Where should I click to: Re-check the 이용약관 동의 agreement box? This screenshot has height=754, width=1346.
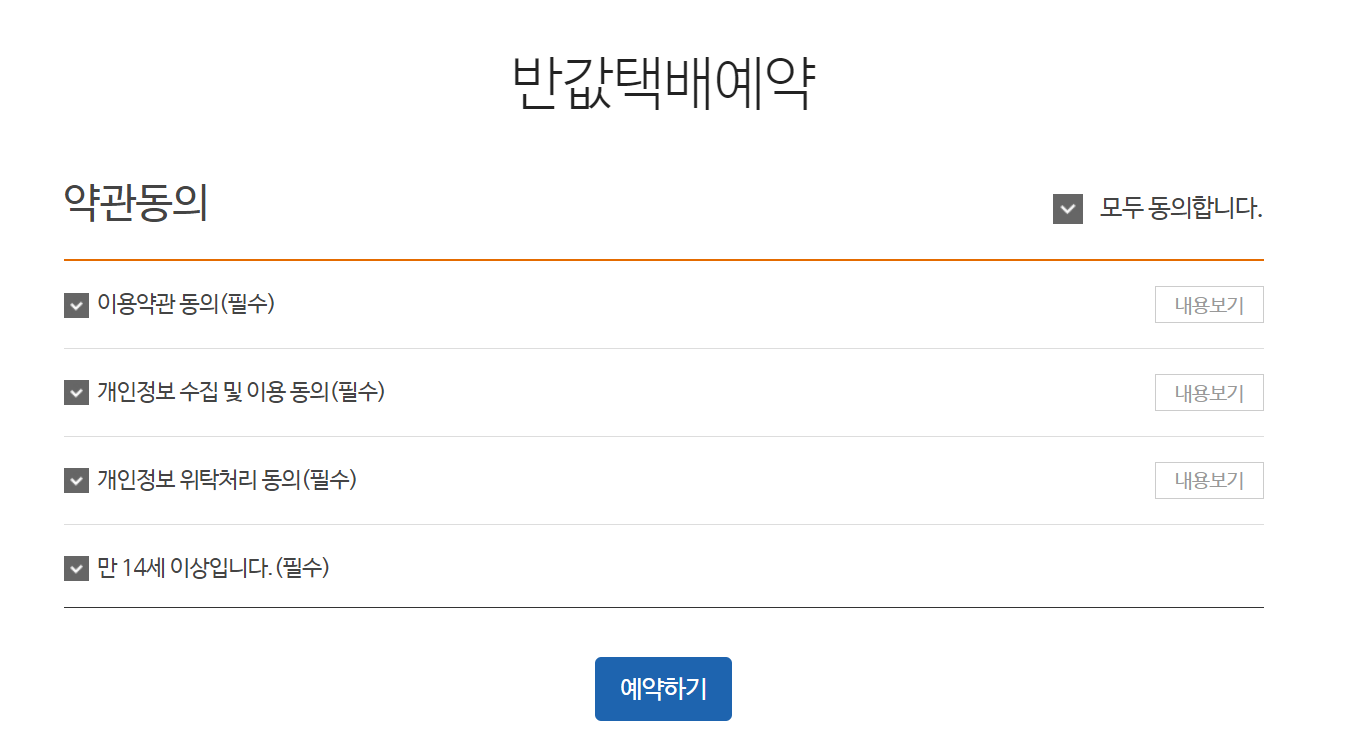[75, 305]
